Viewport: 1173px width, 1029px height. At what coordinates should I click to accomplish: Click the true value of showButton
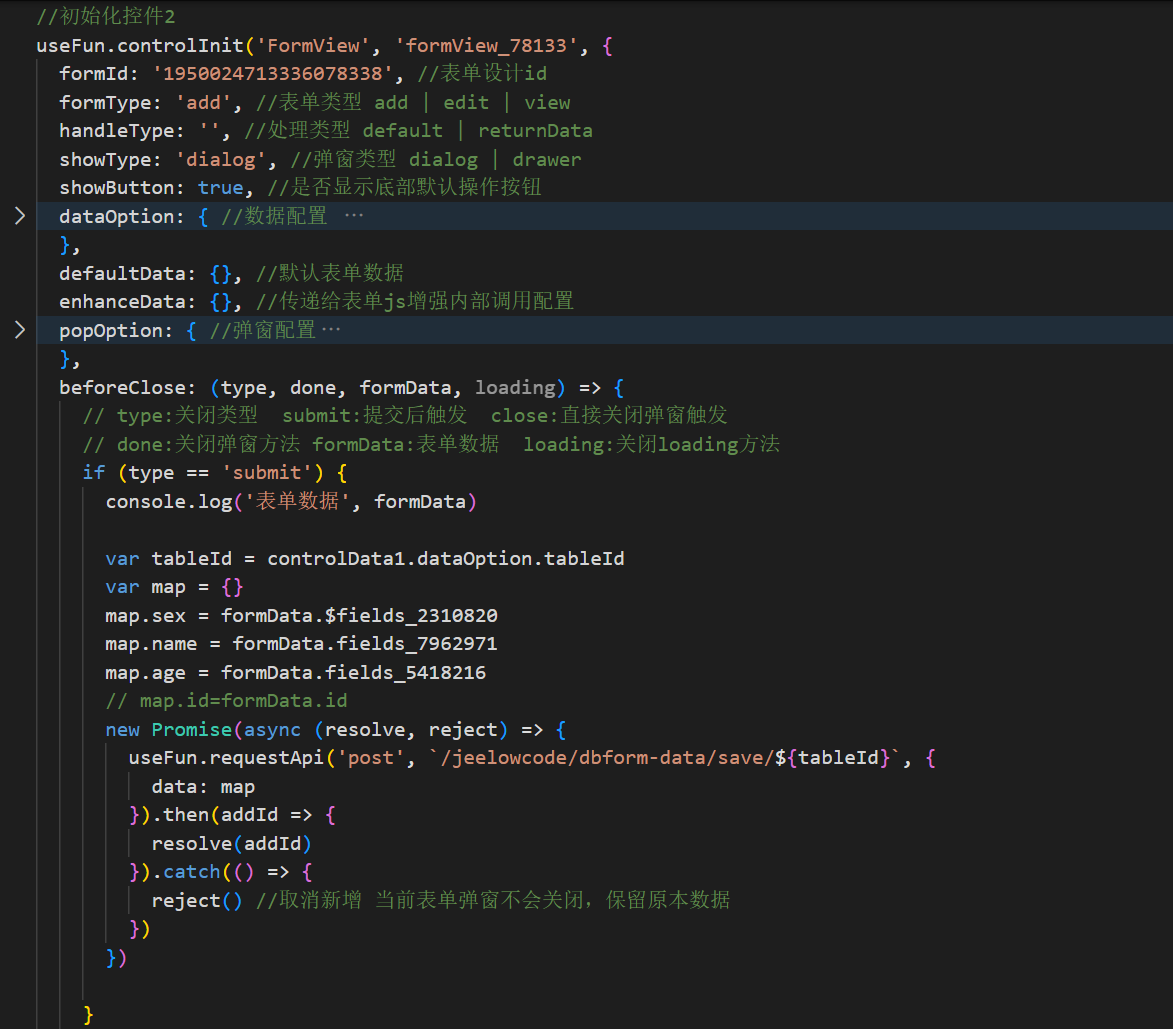(220, 188)
